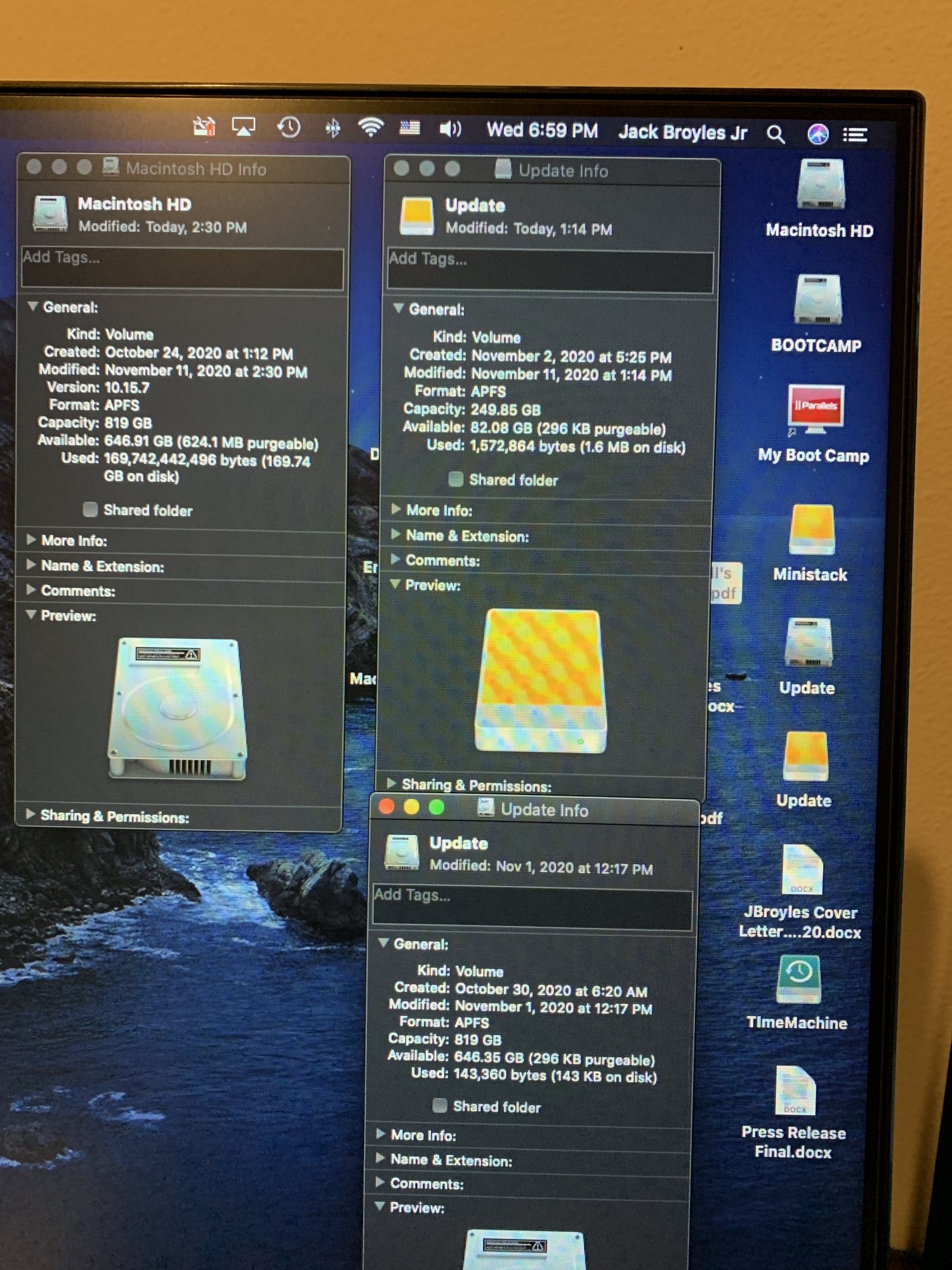Click "Version: 10.15.7" in Macintosh HD Info
Viewport: 952px width, 1270px height.
(98, 387)
